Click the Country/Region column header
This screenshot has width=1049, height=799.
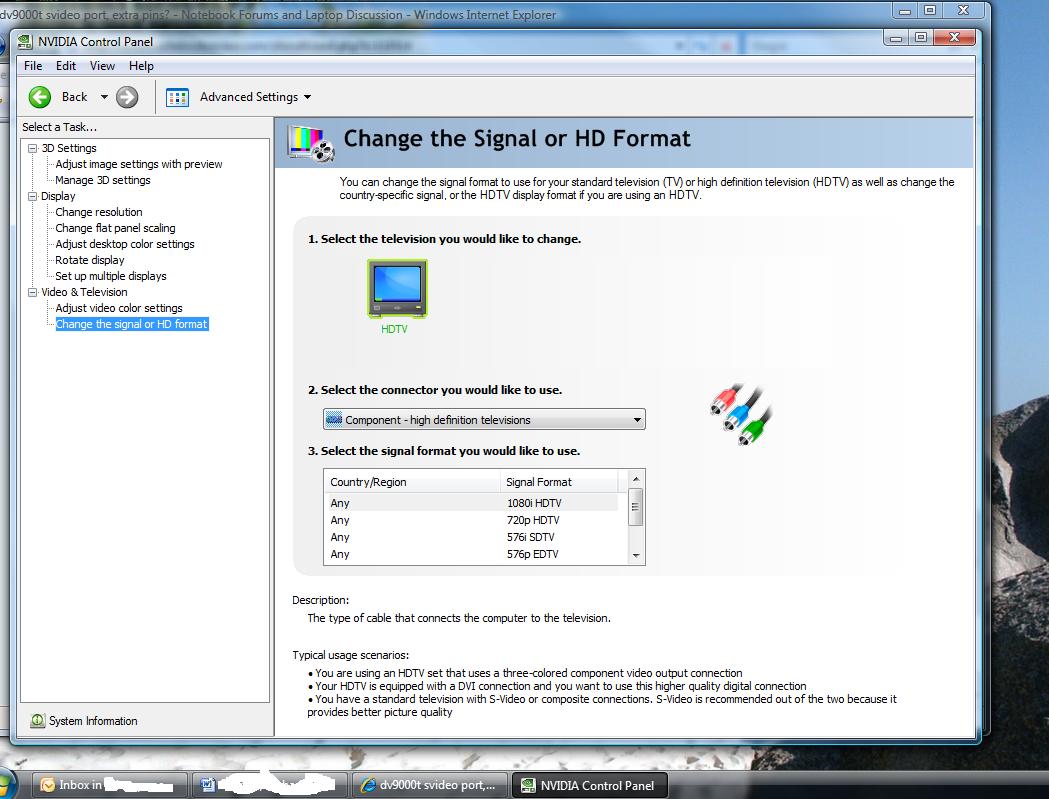click(412, 482)
